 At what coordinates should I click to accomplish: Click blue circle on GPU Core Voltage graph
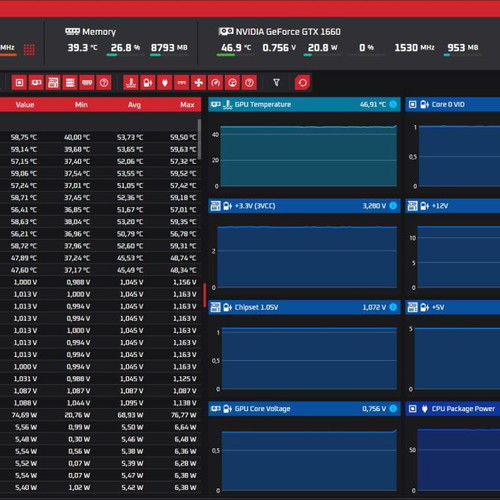[x=393, y=408]
